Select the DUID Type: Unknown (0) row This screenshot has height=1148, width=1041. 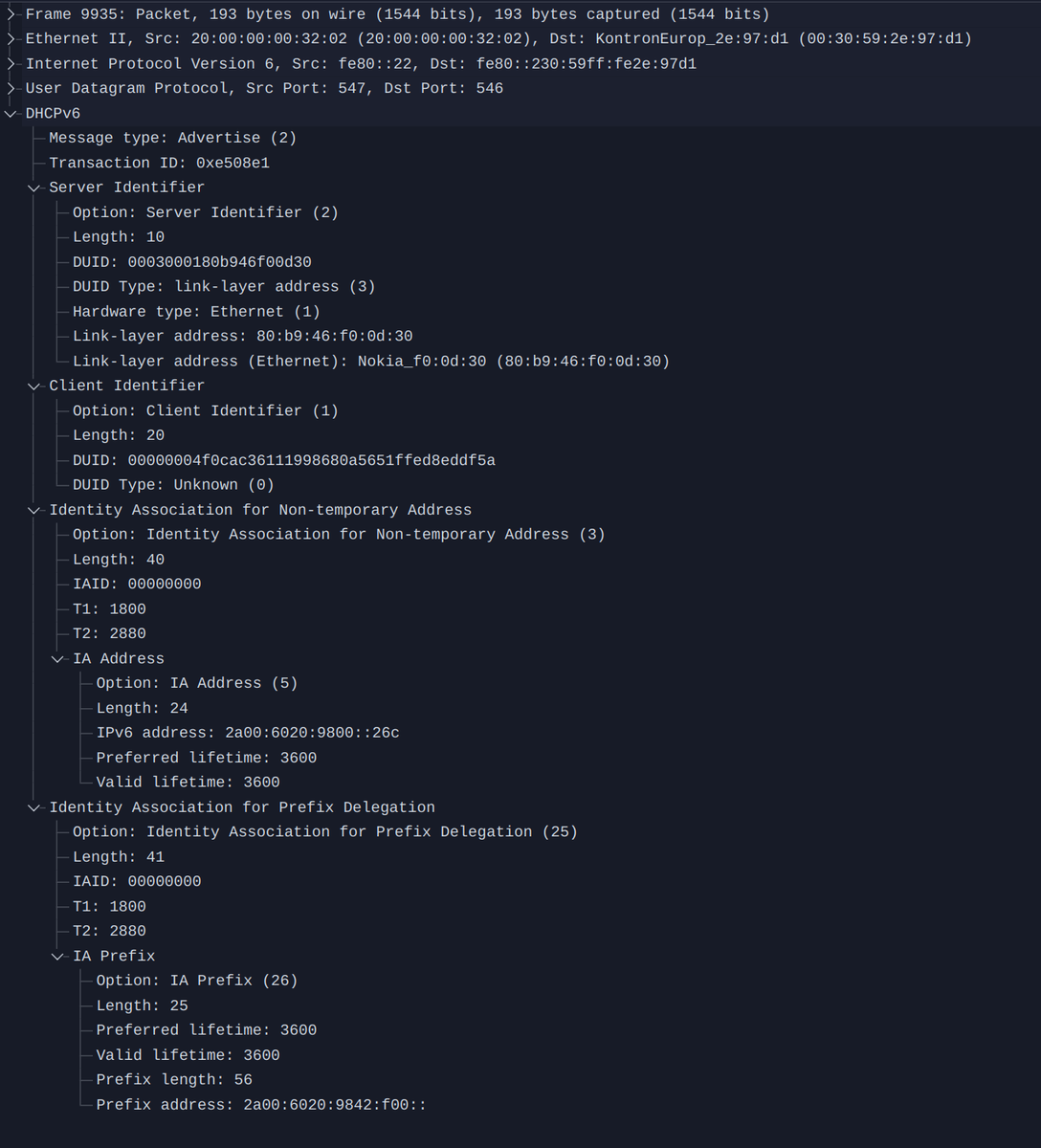coord(173,485)
